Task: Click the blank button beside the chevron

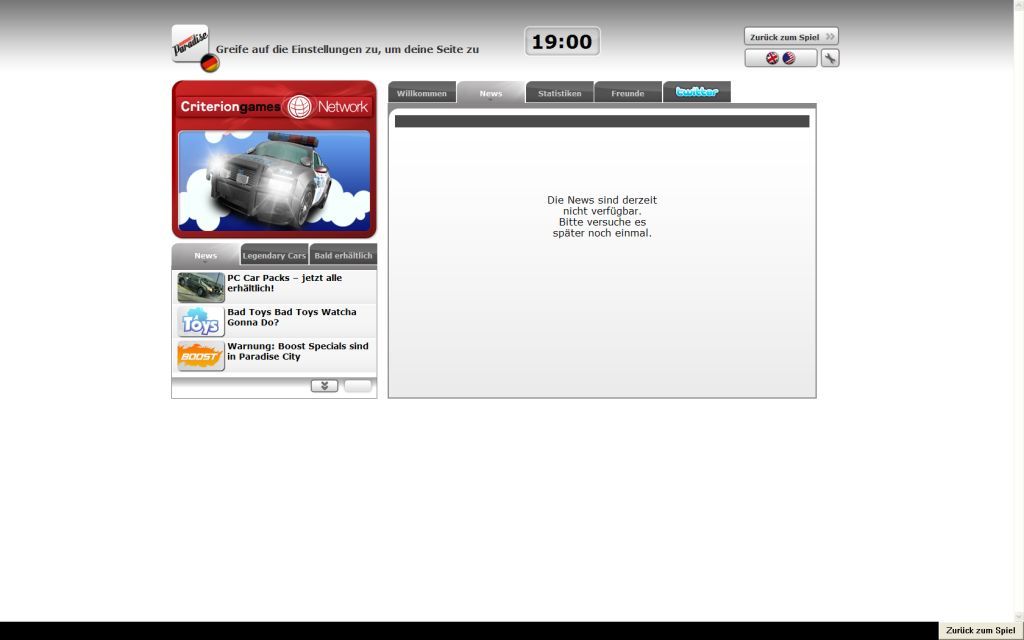Action: pos(358,386)
